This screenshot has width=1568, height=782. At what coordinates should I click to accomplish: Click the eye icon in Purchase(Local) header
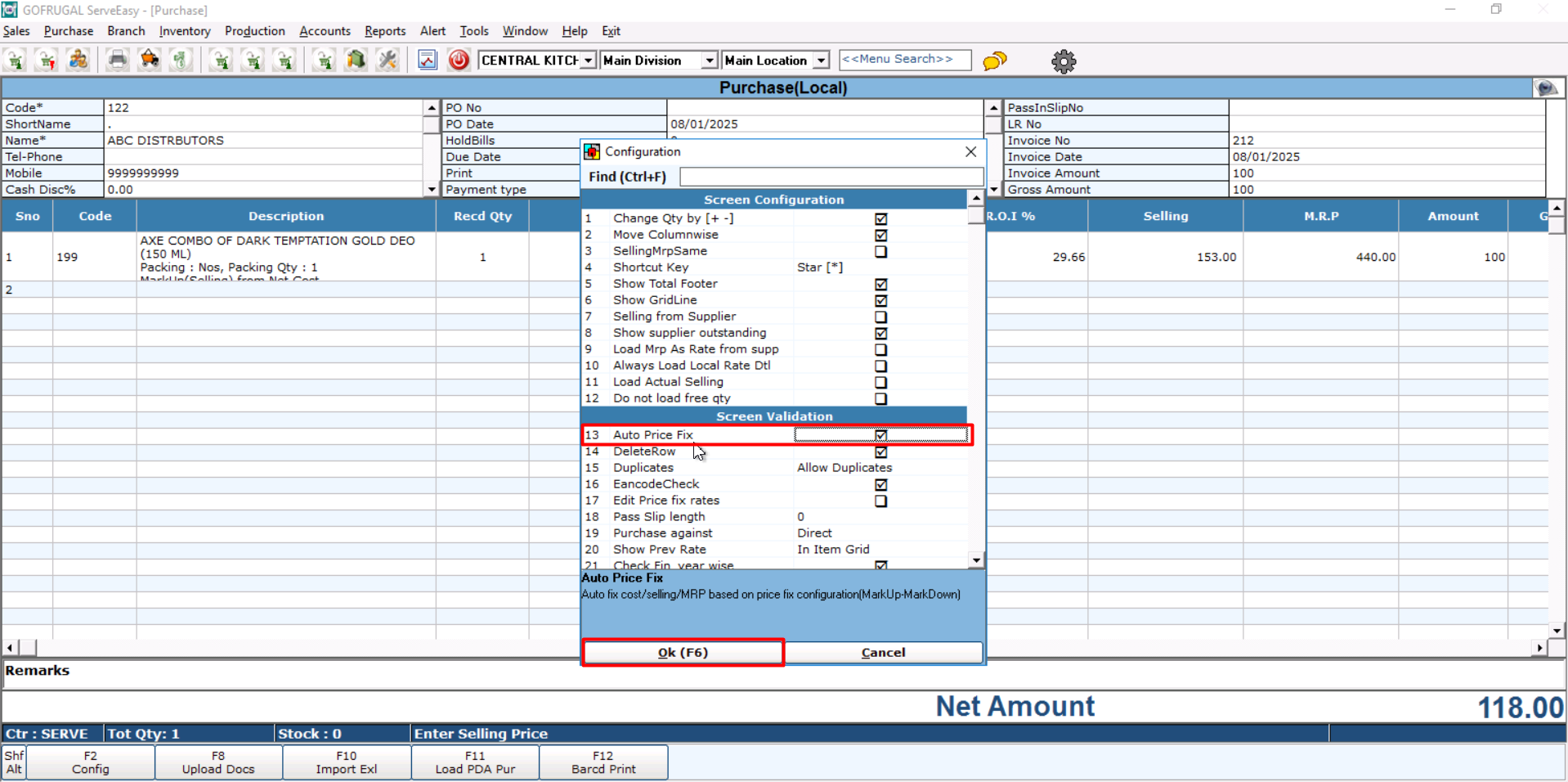(x=1545, y=88)
